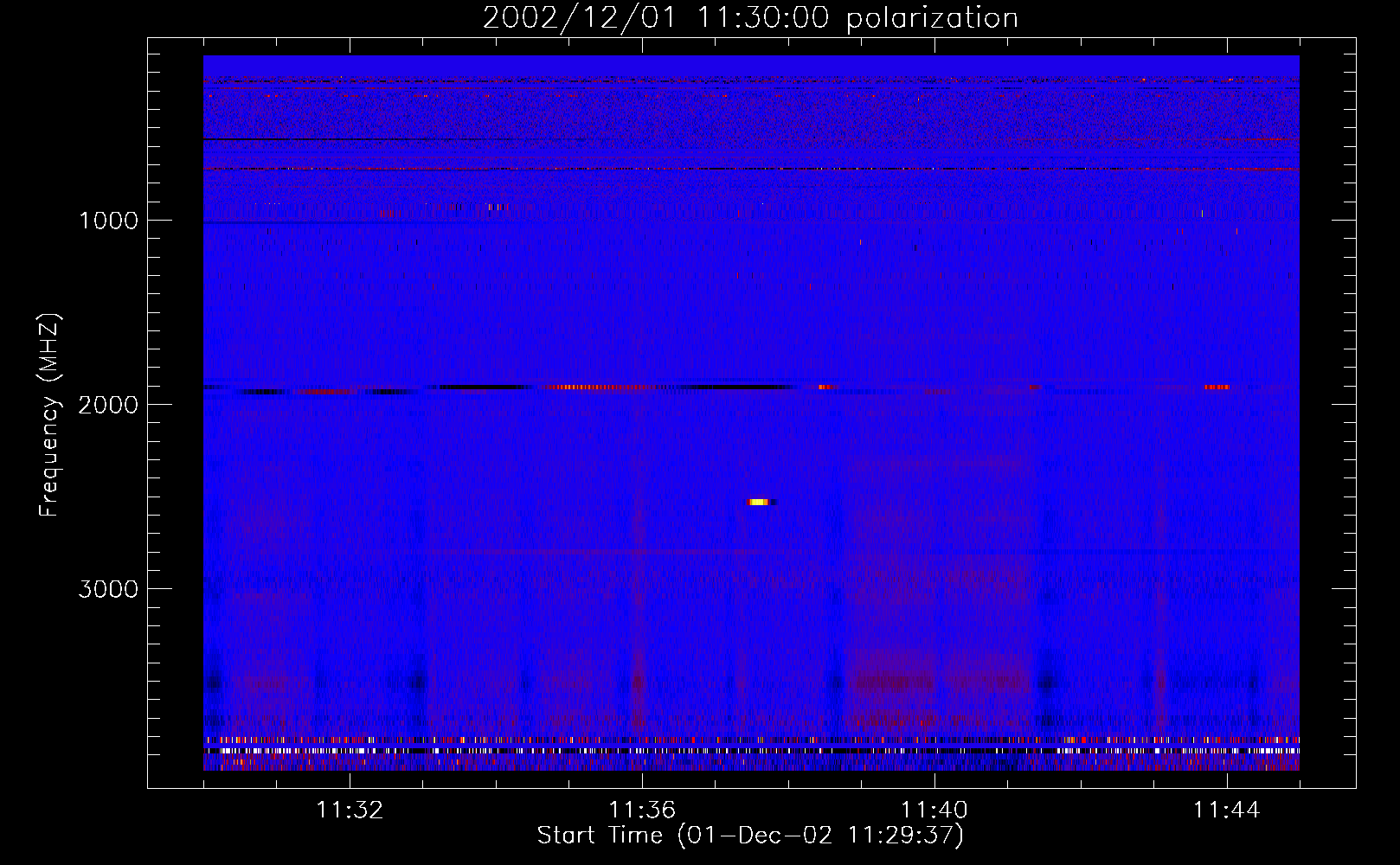Select the 'Frequency (MHZ)' axis label
Screen dimensions: 1400x865
(49, 415)
